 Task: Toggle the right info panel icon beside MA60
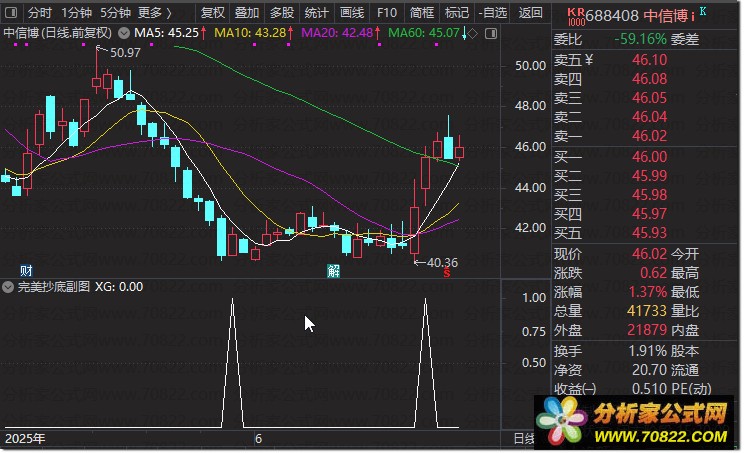click(x=491, y=33)
